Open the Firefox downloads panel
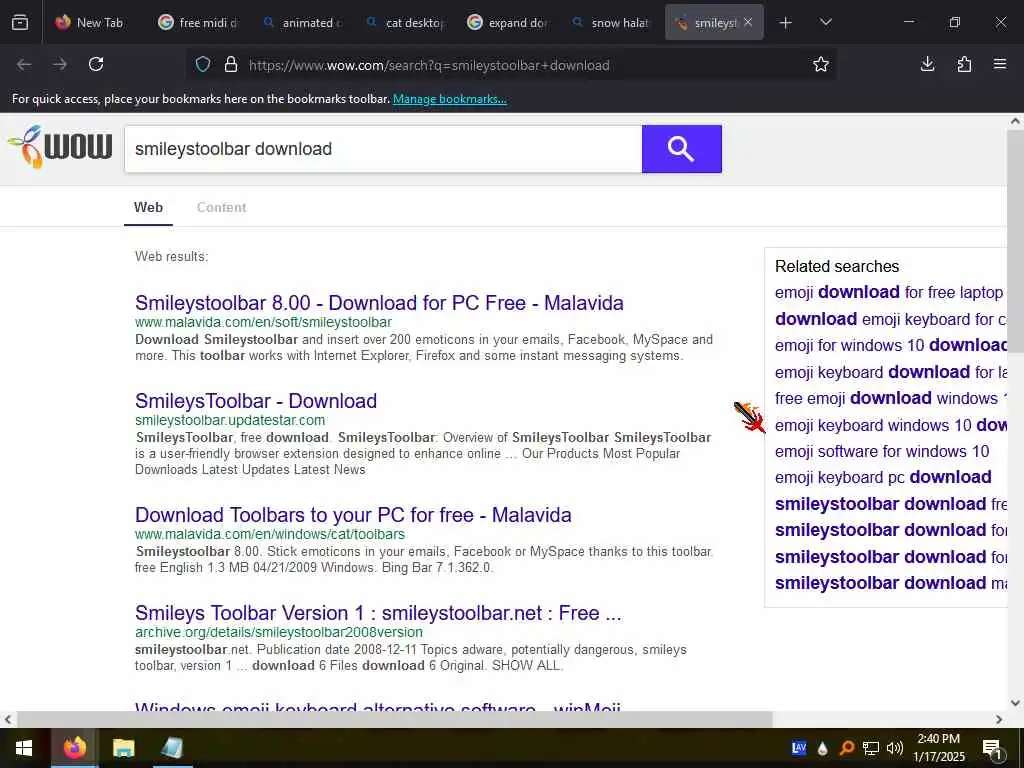Image resolution: width=1024 pixels, height=768 pixels. [x=927, y=64]
